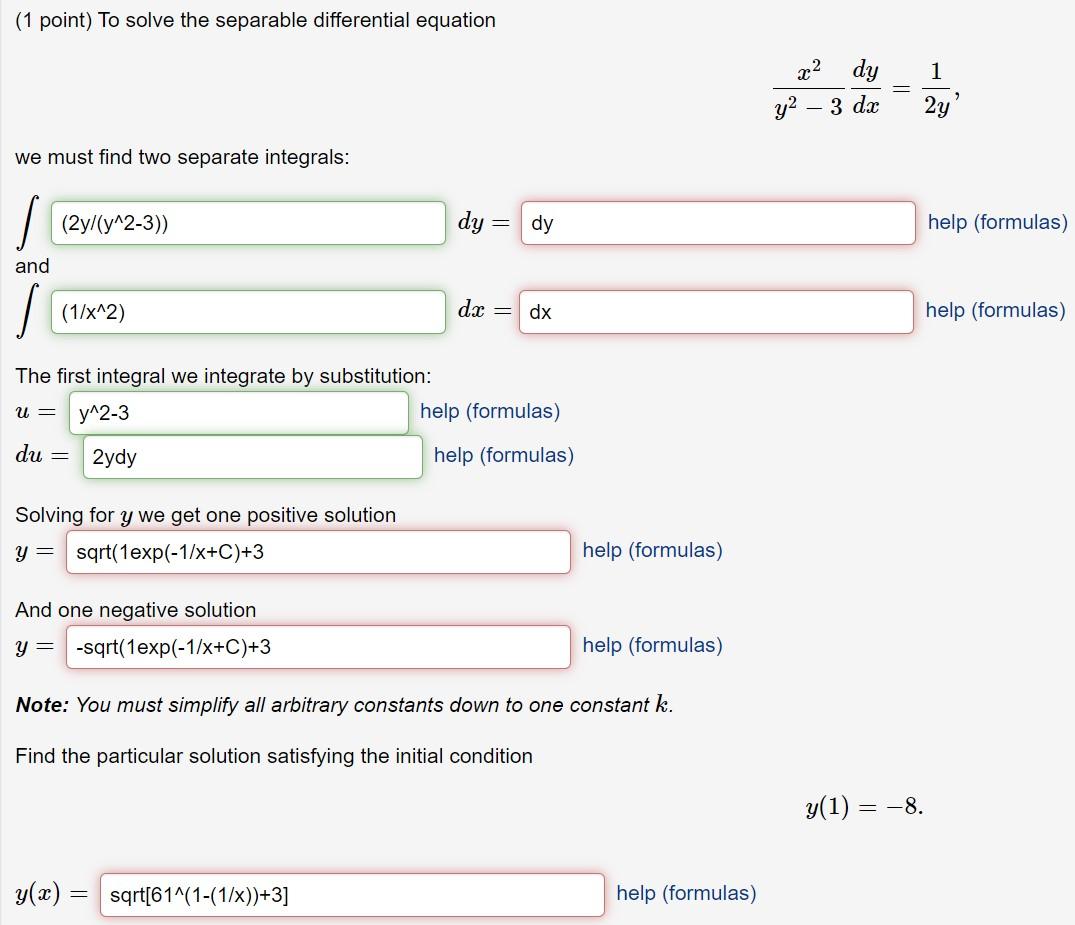The width and height of the screenshot is (1075, 925).
Task: Open help formulas beside the u field
Action: (489, 412)
